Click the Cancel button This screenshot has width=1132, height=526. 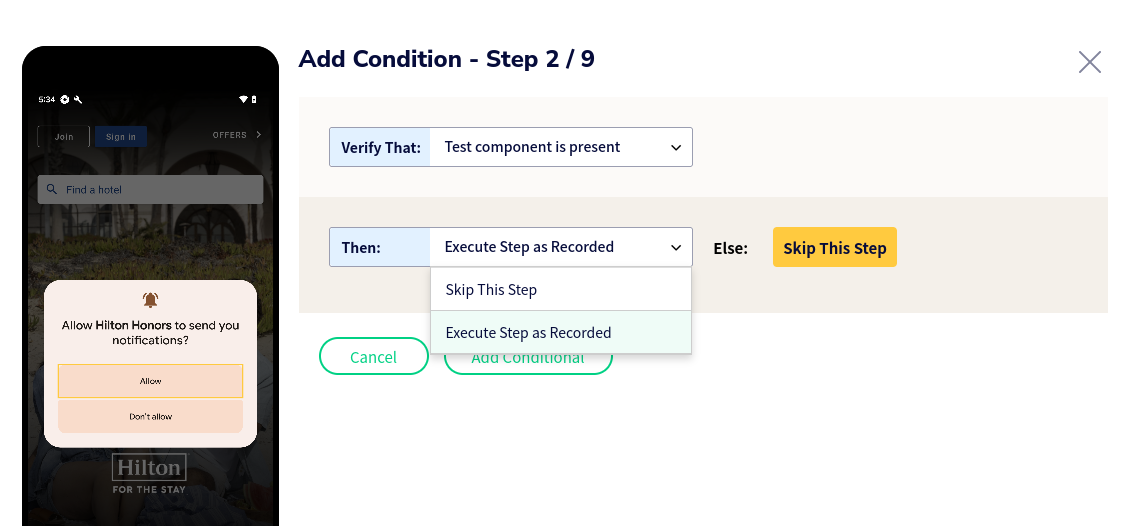(x=374, y=356)
